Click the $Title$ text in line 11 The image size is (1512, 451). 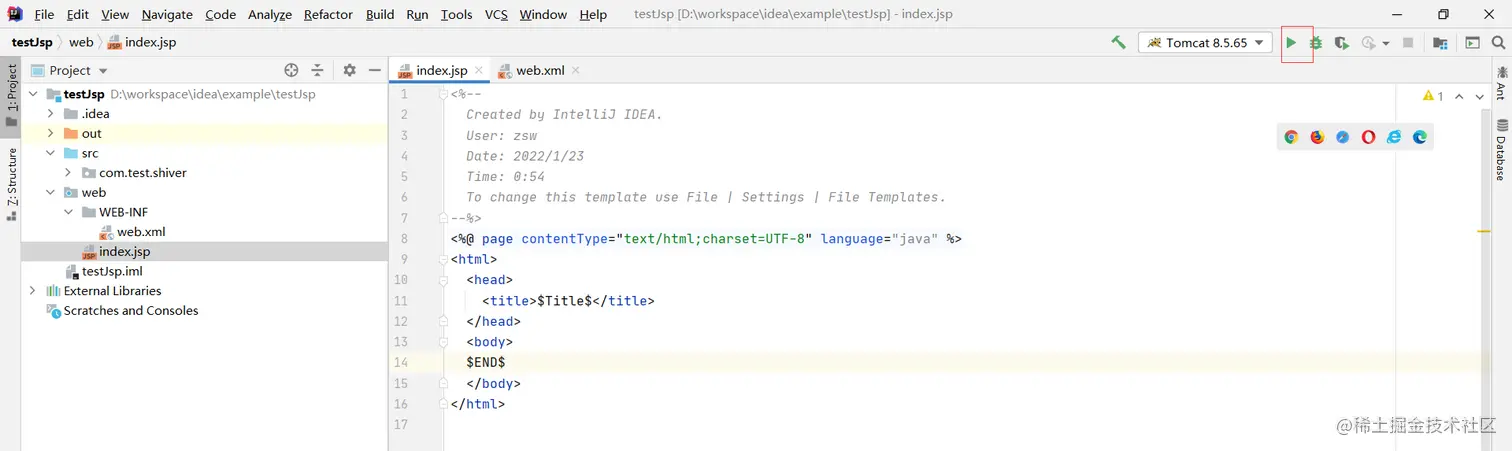[565, 301]
